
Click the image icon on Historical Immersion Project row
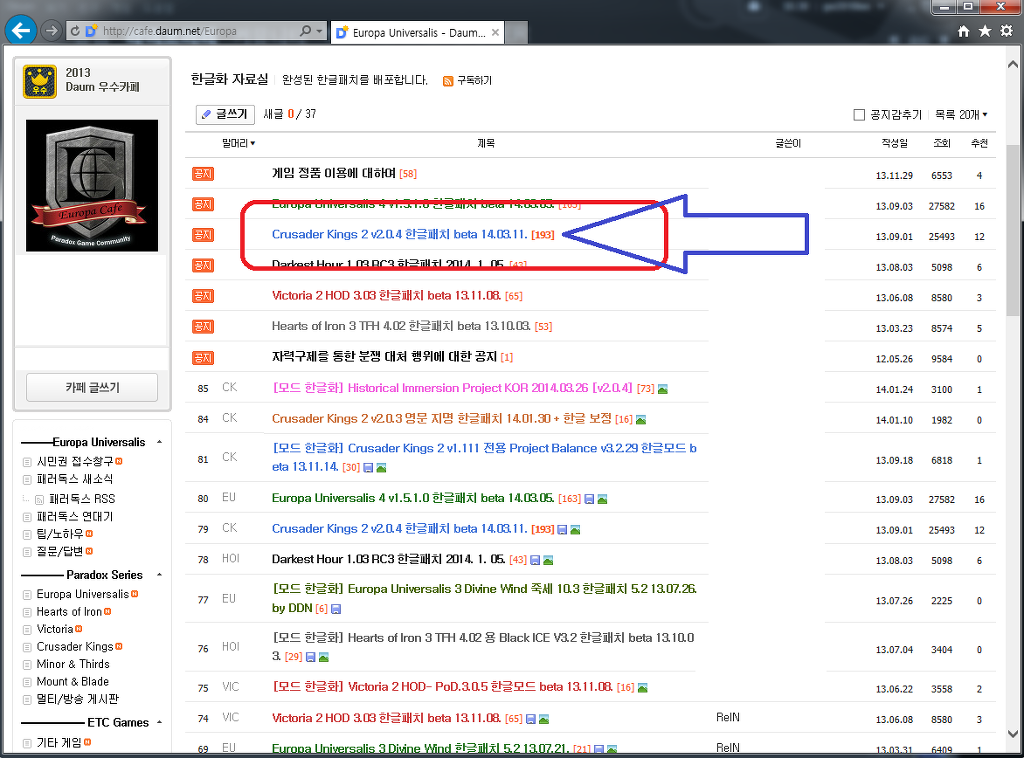click(663, 389)
